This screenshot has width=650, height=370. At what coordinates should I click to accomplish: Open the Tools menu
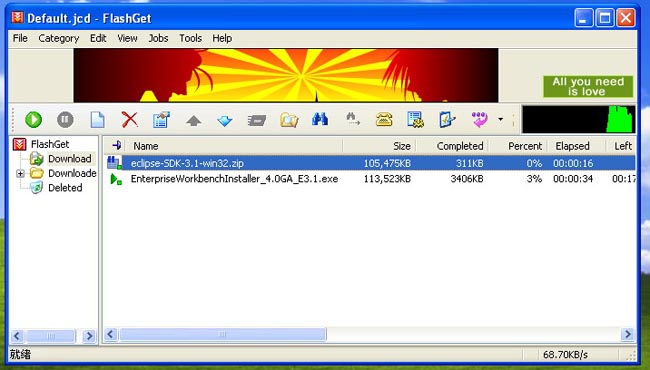point(190,38)
